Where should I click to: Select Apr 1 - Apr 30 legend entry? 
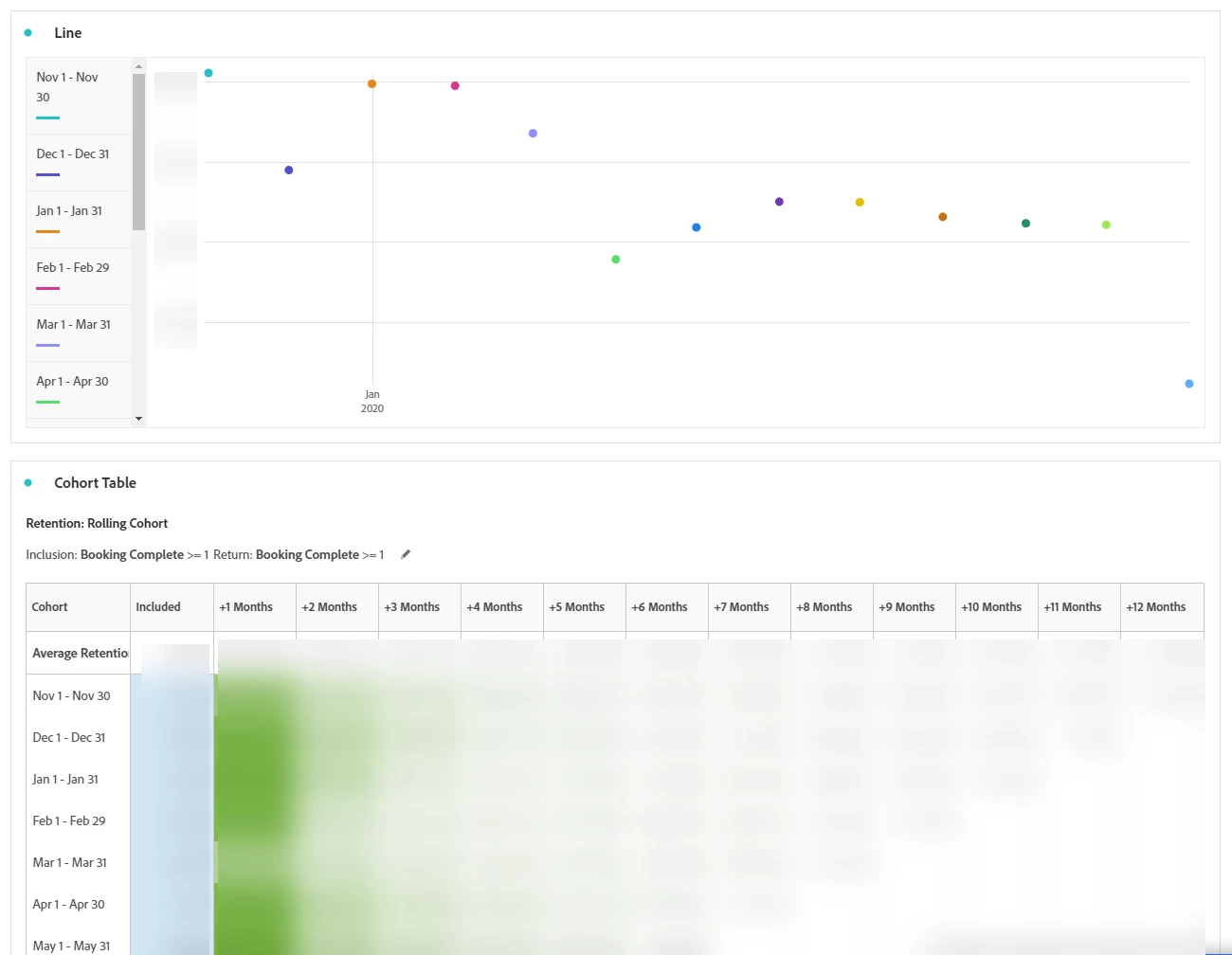(79, 389)
